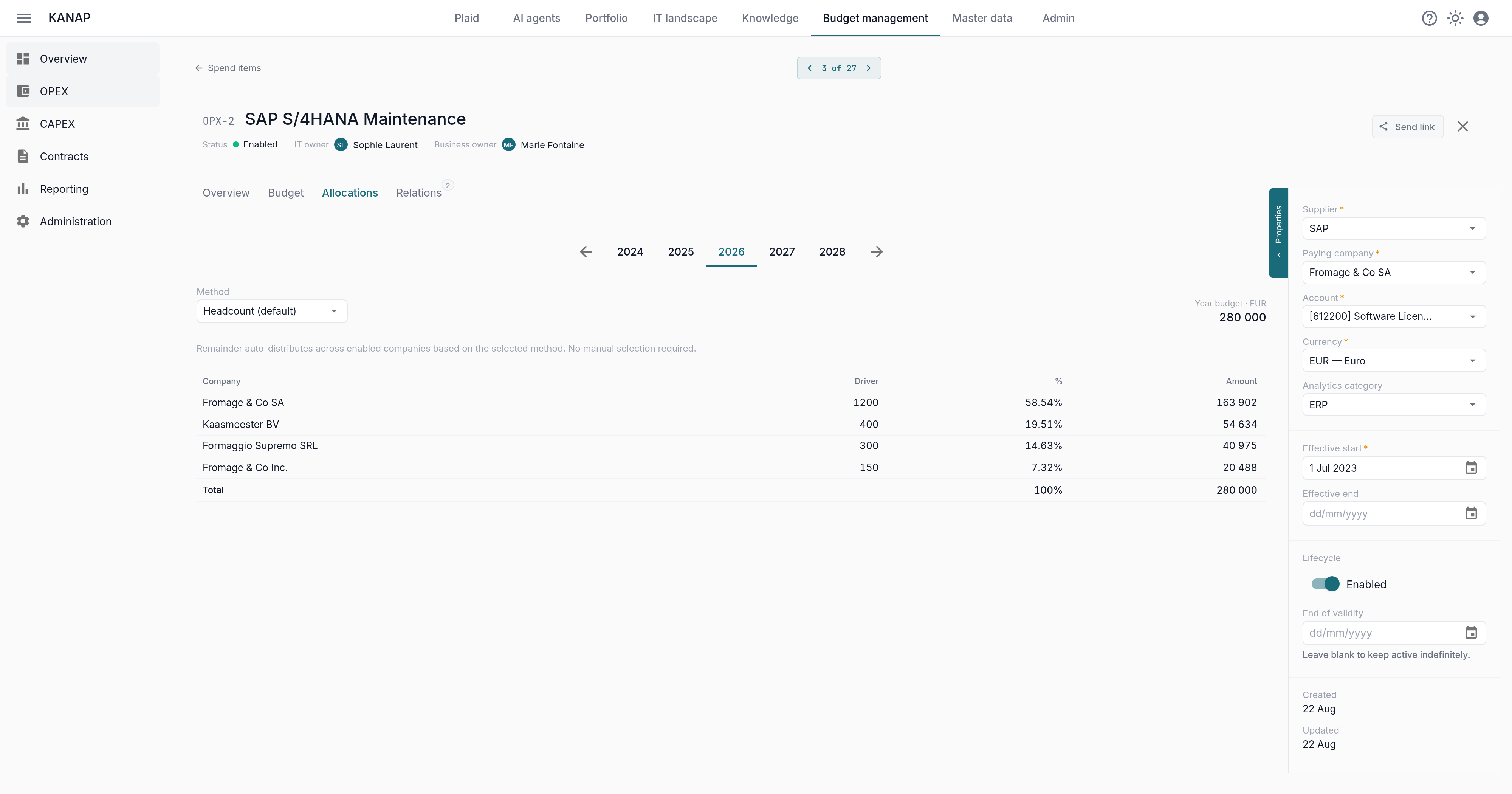Screen dimensions: 1512x794
Task: Click the Kaasmeester BV row
Action: point(731,424)
